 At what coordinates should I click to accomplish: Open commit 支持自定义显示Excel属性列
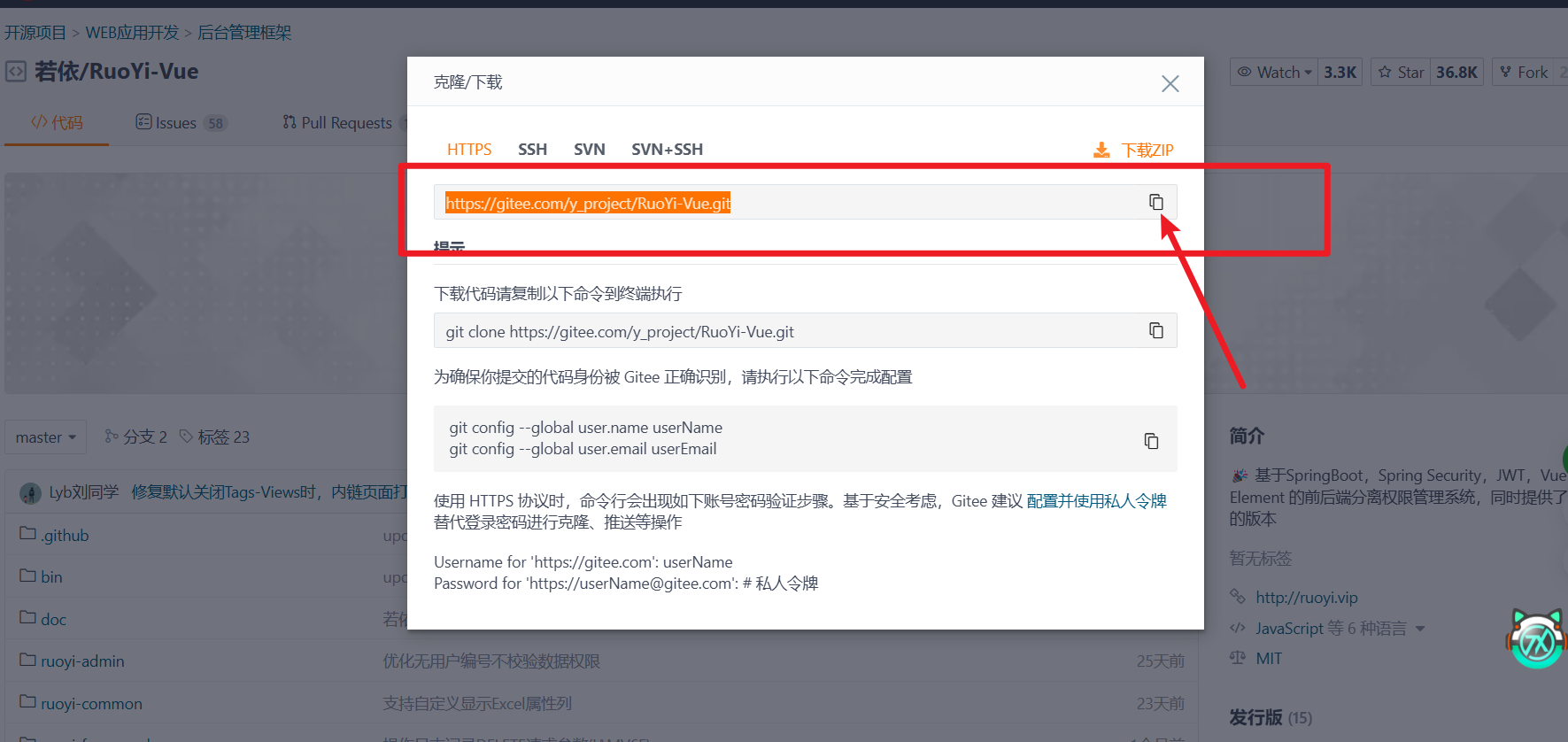[477, 703]
